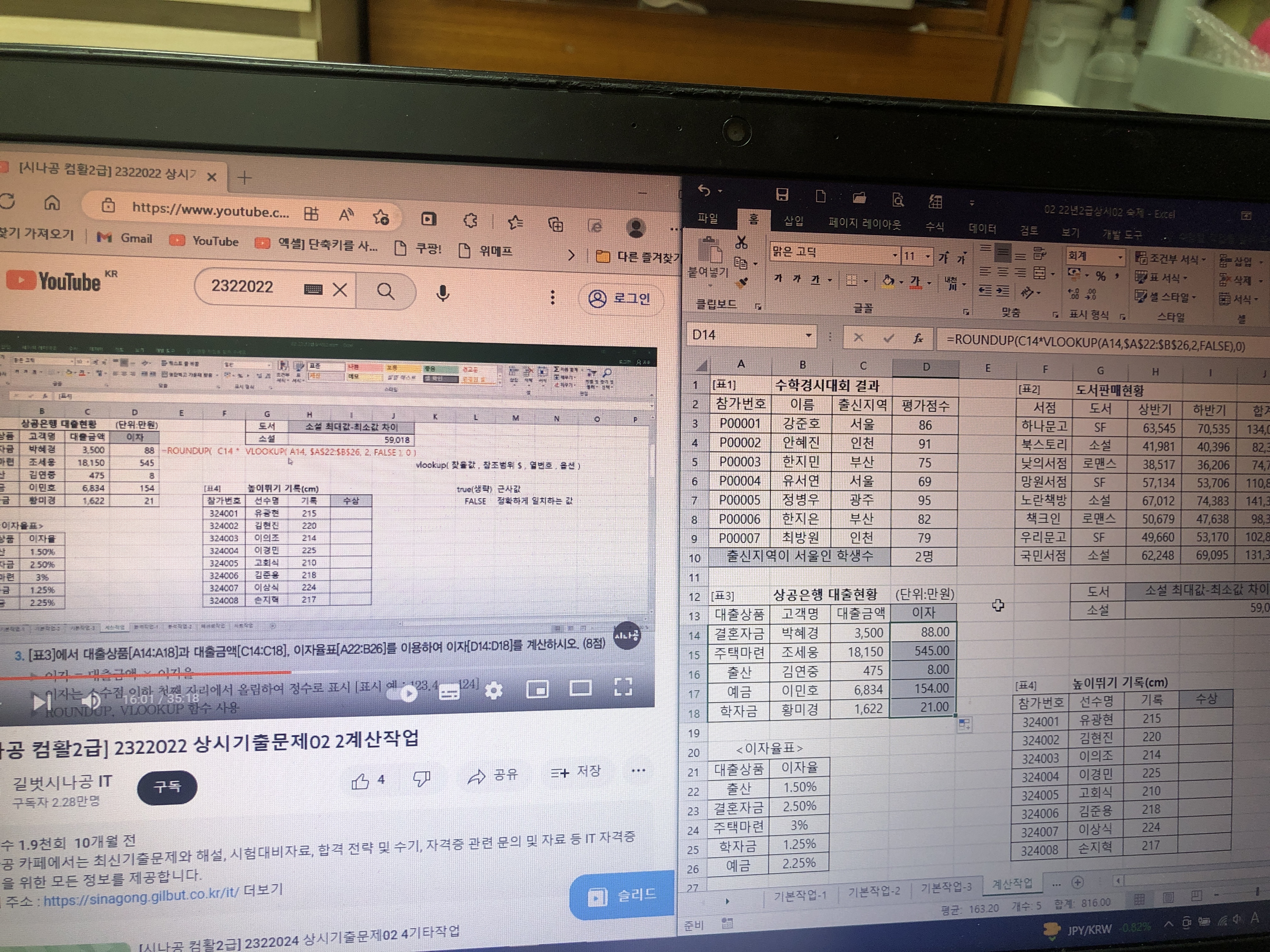The height and width of the screenshot is (952, 1270).
Task: Click the percent style icon
Action: 1100,276
